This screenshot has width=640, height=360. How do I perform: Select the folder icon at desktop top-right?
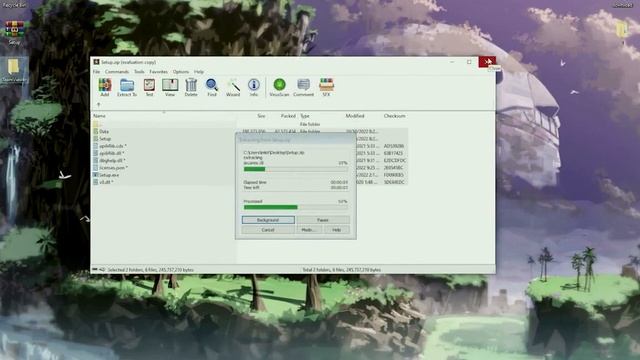(622, 30)
